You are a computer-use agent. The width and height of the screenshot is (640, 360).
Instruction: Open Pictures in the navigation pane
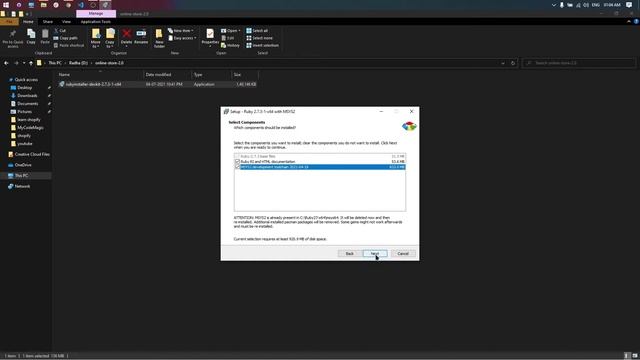click(x=24, y=111)
